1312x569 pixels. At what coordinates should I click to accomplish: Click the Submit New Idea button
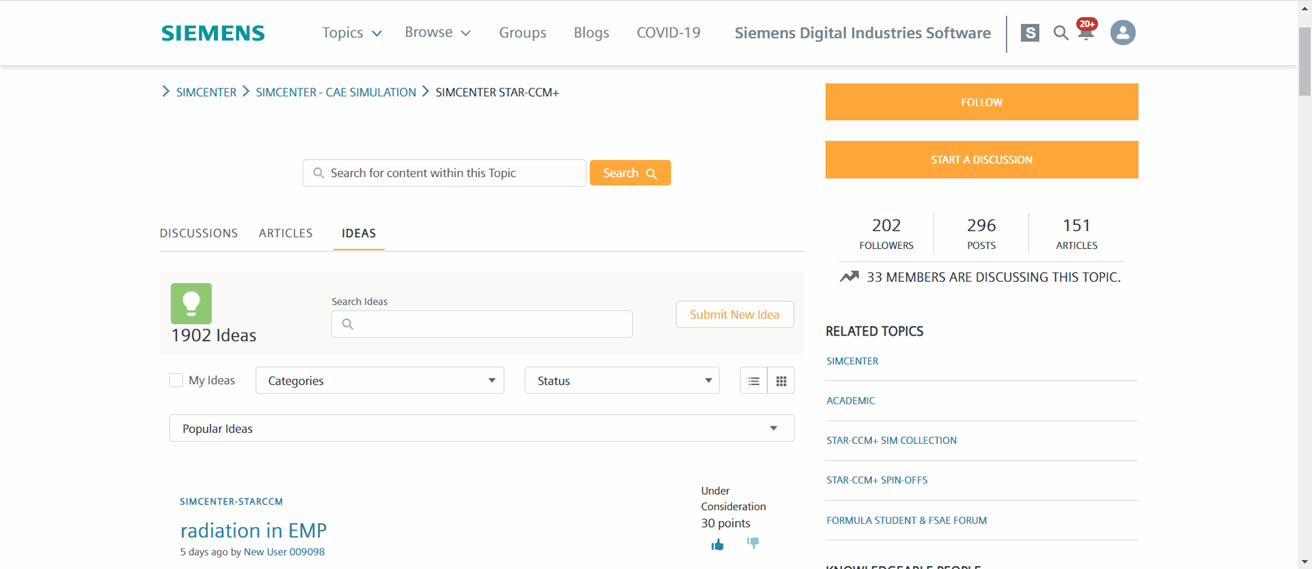click(x=734, y=314)
